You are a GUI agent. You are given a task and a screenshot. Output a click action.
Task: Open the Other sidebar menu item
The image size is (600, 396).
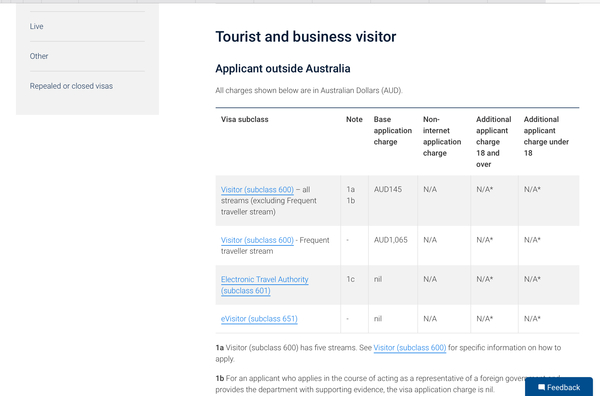[x=39, y=56]
